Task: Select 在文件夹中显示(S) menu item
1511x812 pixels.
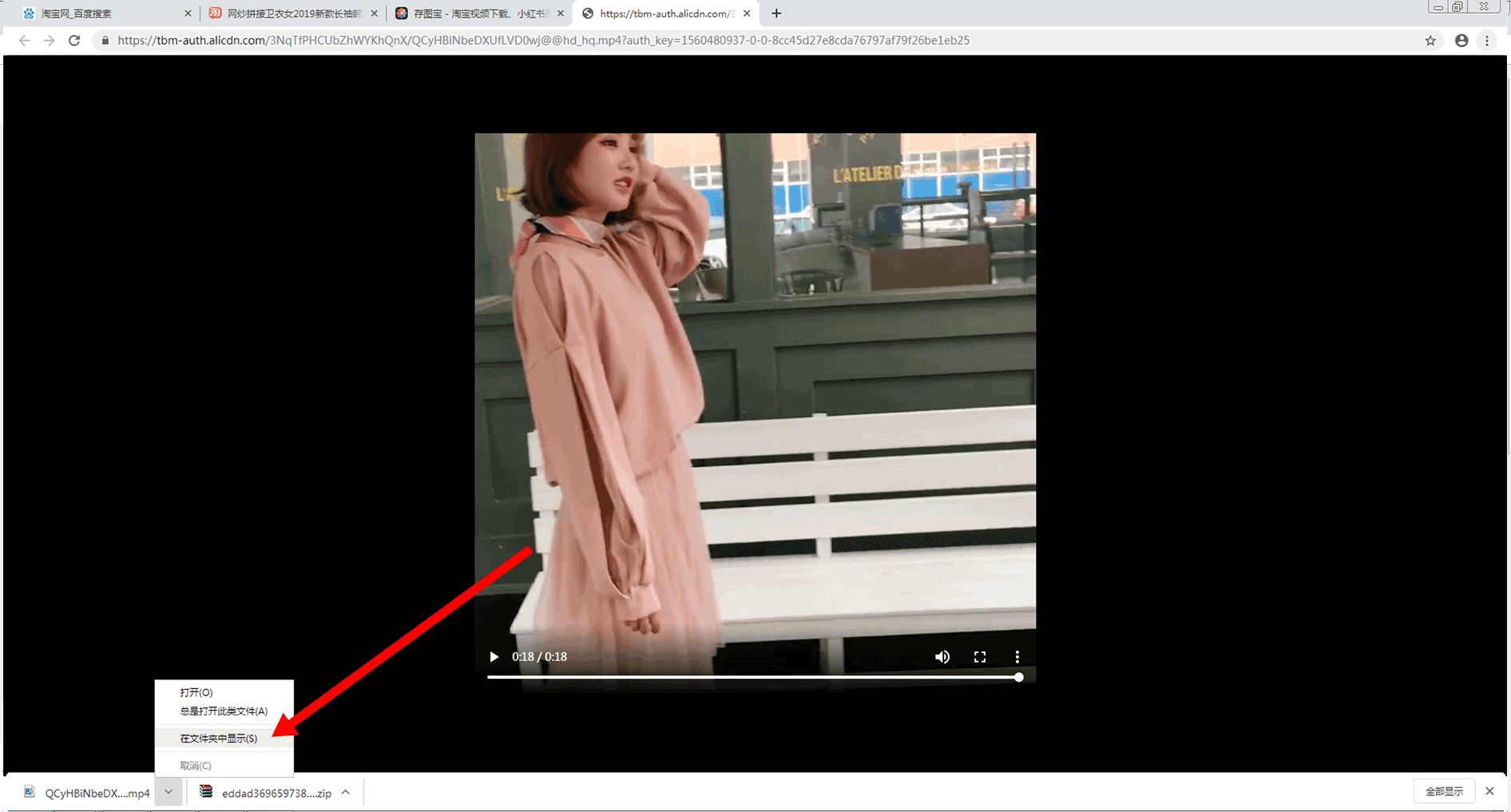Action: (x=219, y=739)
